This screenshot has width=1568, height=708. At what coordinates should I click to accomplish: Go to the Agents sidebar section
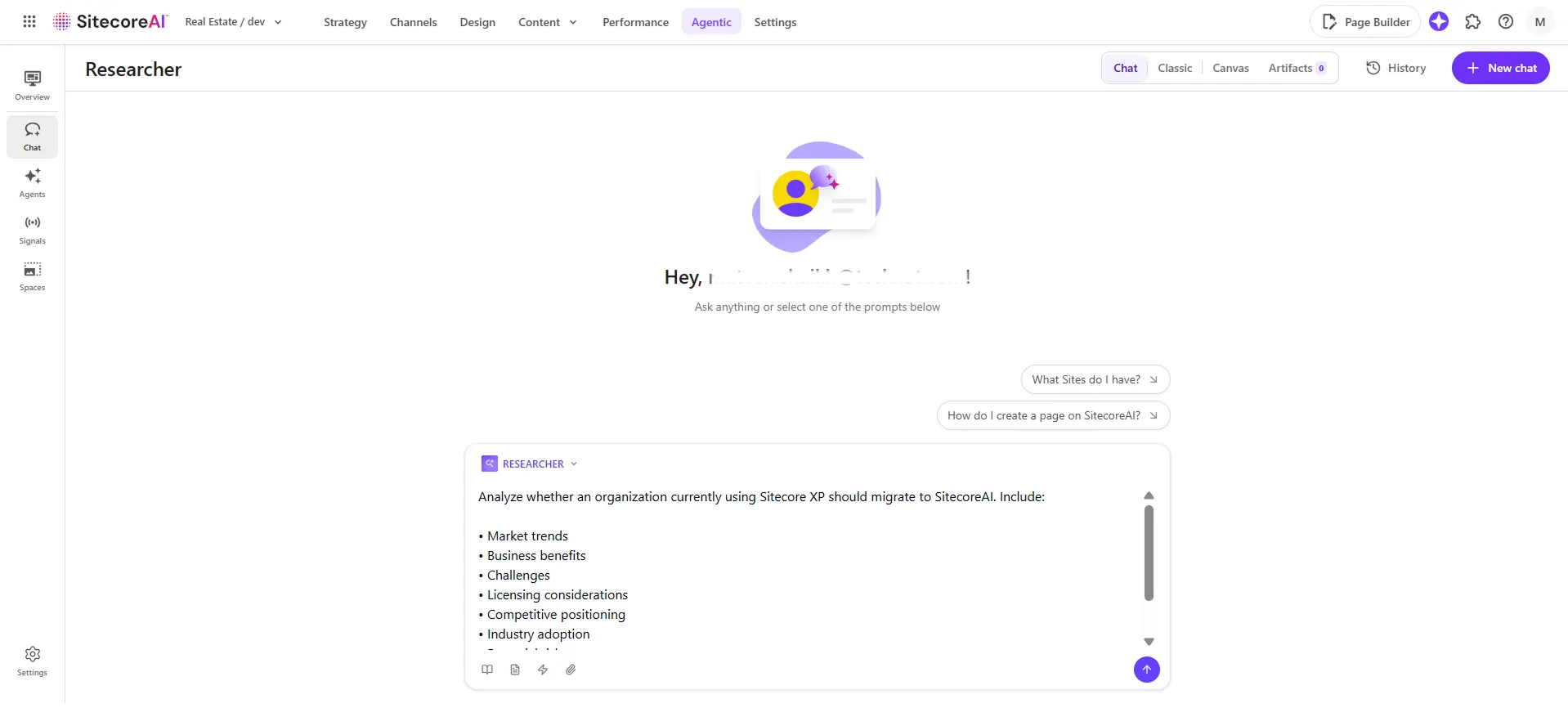pyautogui.click(x=33, y=183)
